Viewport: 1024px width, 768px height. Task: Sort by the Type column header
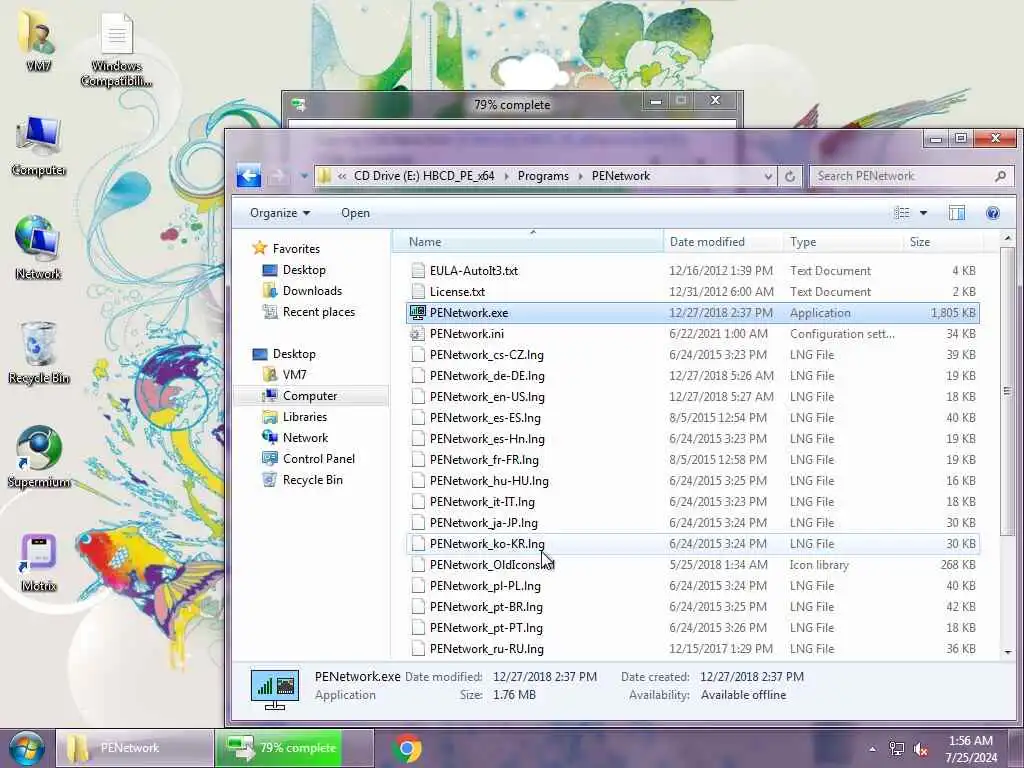(x=842, y=242)
